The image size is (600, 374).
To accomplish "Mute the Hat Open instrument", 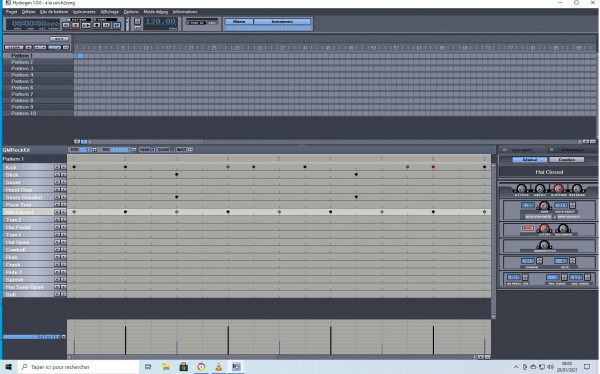I will (57, 242).
